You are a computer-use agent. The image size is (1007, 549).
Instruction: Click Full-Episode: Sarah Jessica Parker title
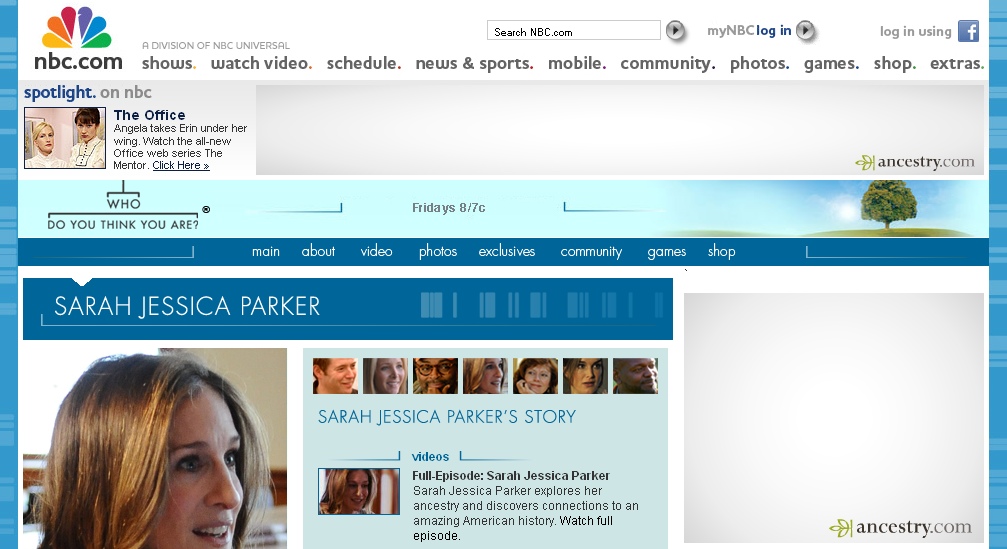(511, 476)
